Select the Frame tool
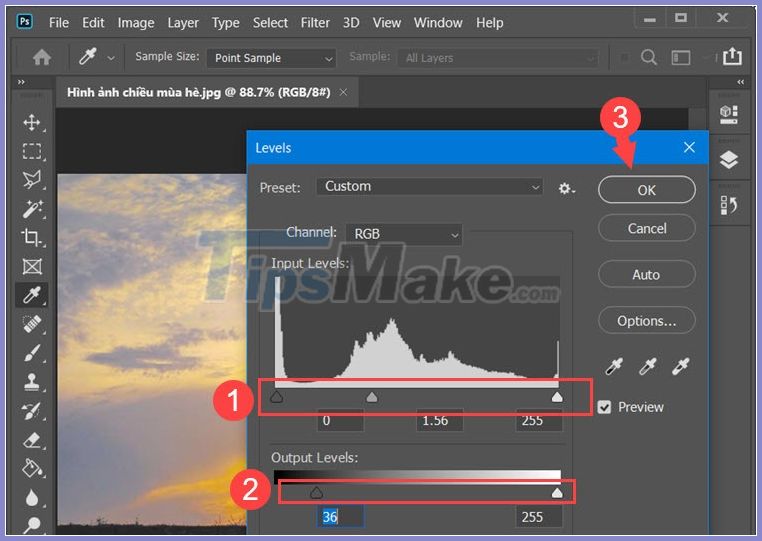 tap(32, 266)
